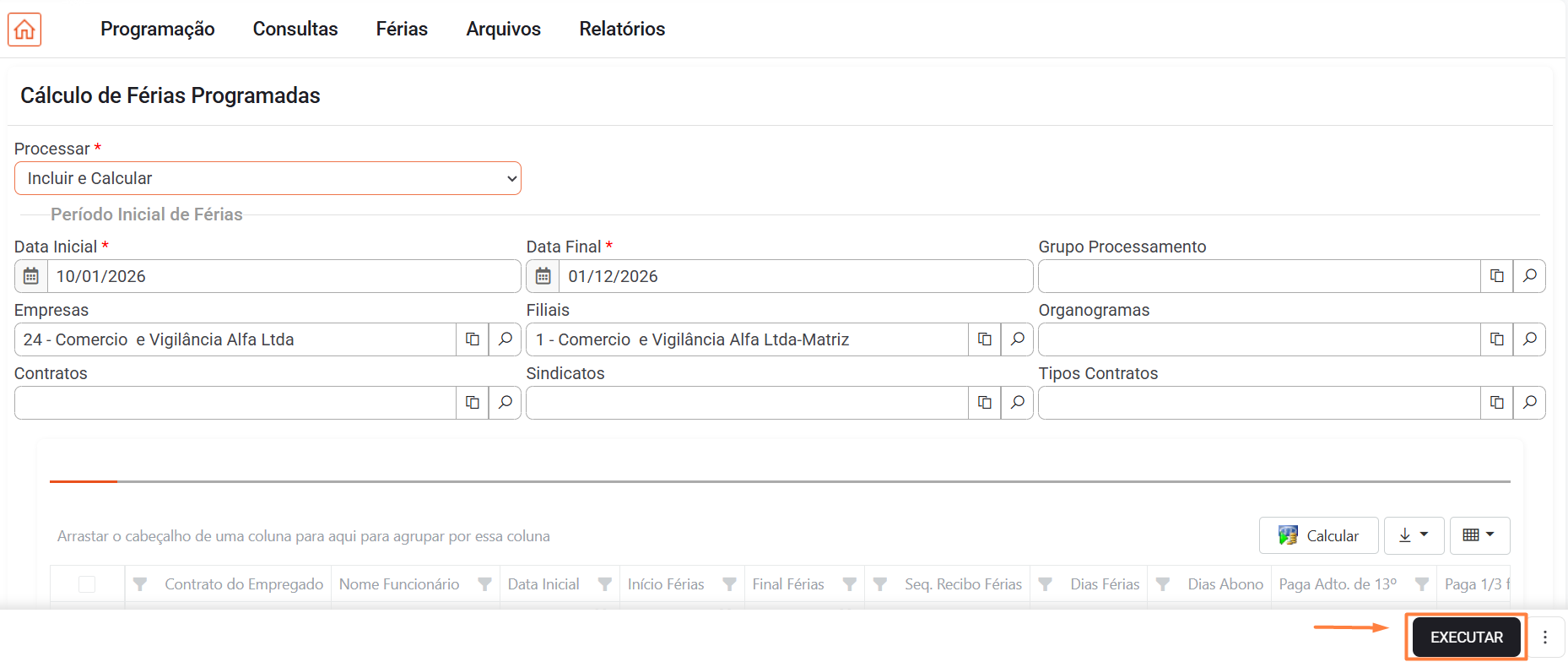Click the Organogramas search magnifier icon
The image size is (1568, 662).
coord(1529,339)
